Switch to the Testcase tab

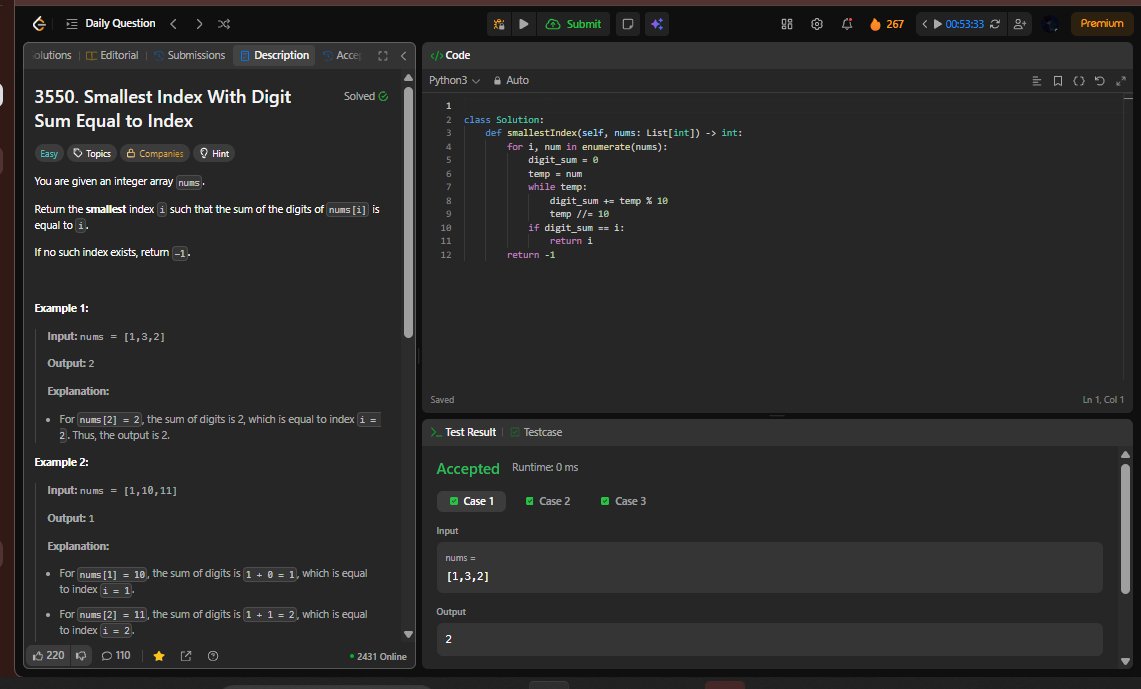pyautogui.click(x=536, y=432)
